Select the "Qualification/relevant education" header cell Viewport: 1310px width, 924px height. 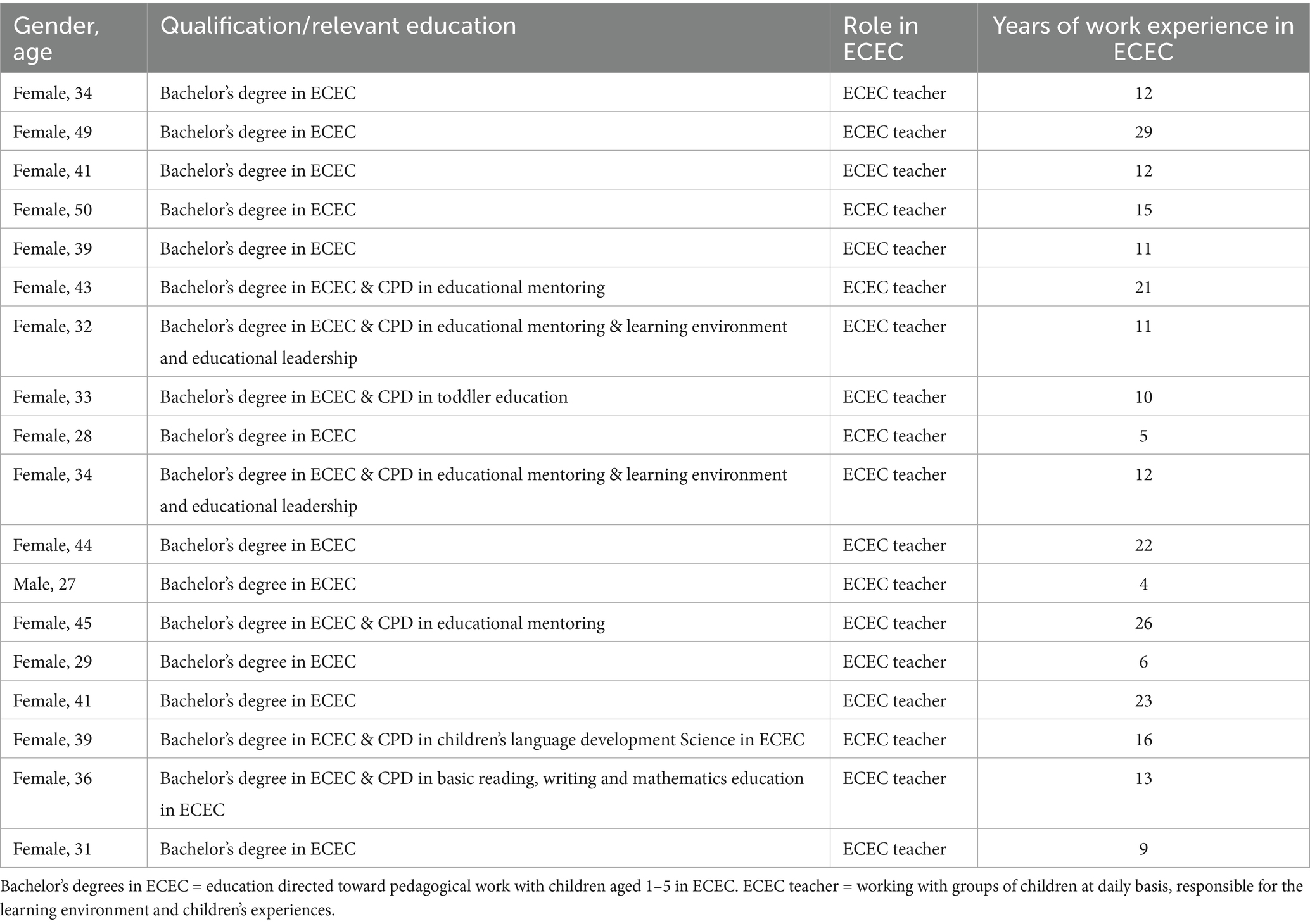click(x=338, y=26)
